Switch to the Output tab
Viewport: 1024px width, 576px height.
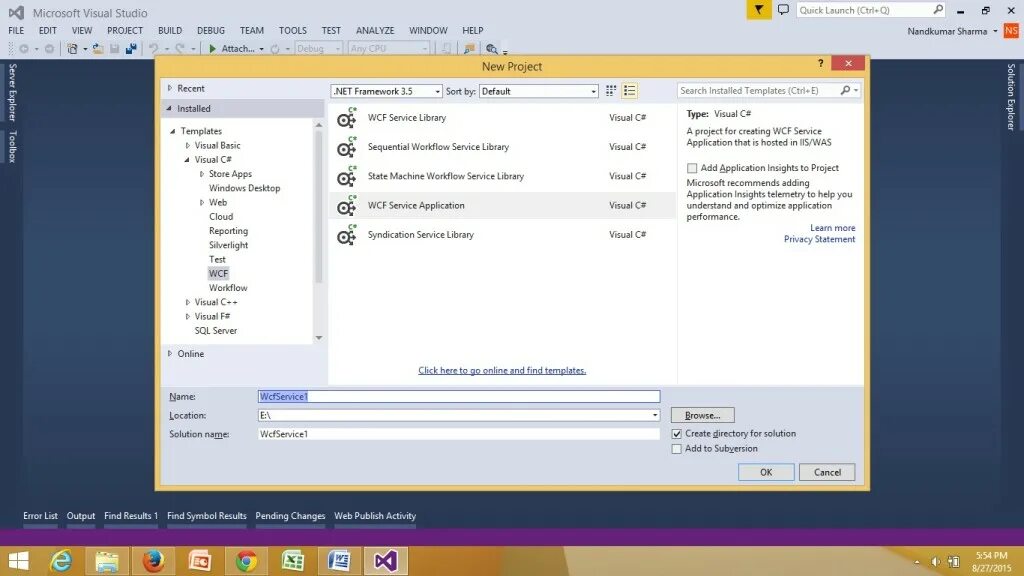pyautogui.click(x=81, y=516)
